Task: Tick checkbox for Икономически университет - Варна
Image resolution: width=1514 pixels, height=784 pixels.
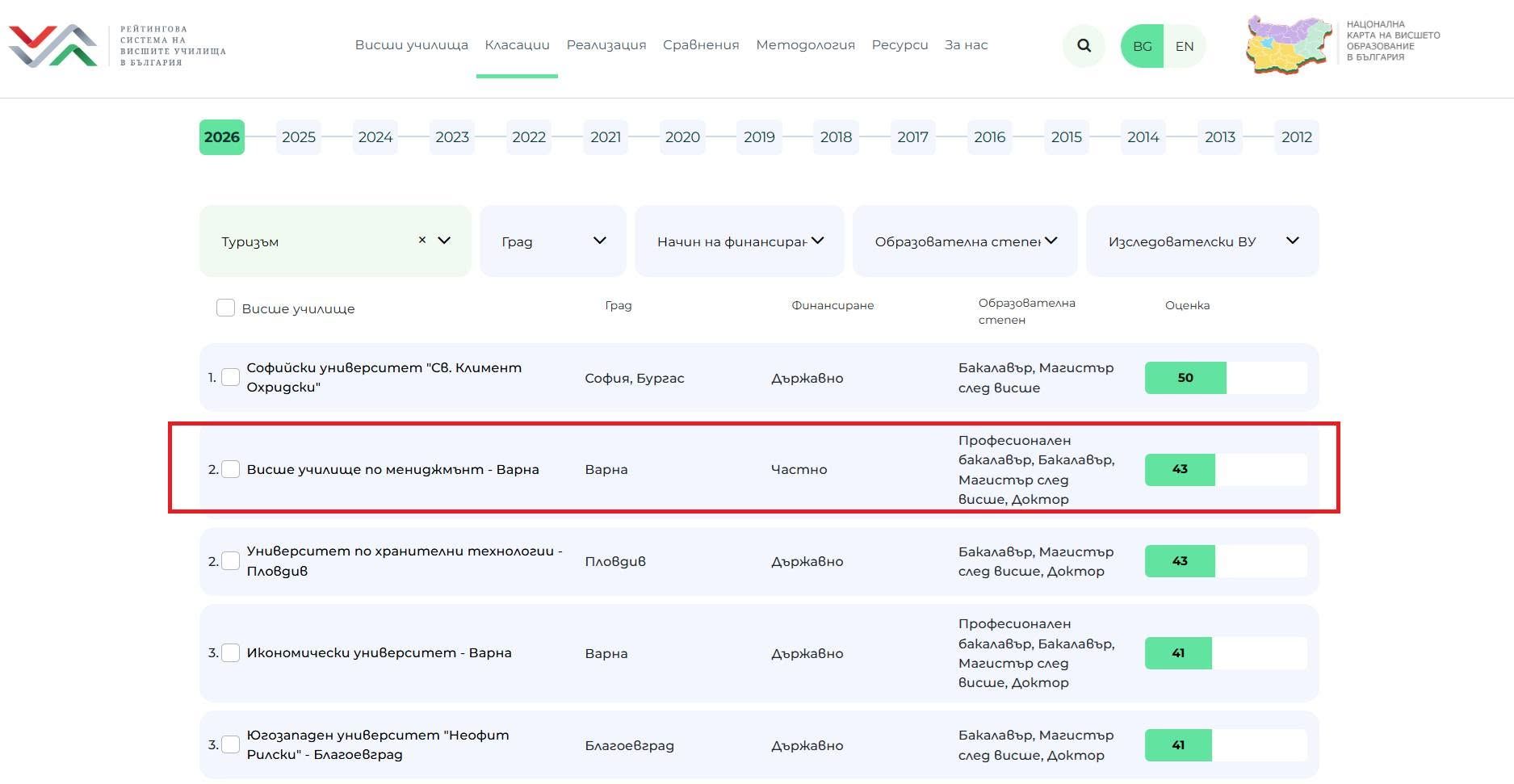Action: [x=231, y=652]
